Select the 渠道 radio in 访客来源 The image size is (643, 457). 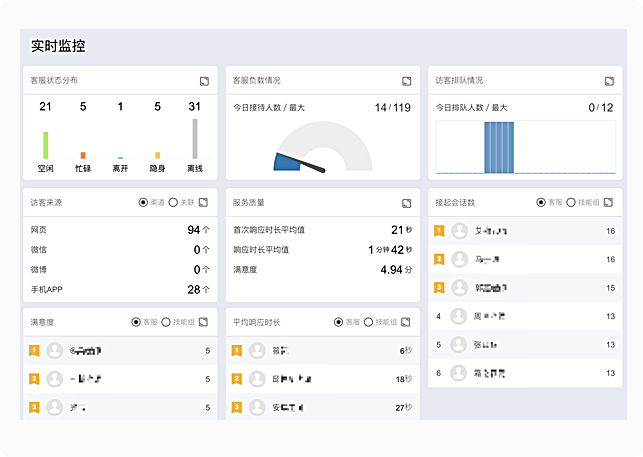point(144,202)
